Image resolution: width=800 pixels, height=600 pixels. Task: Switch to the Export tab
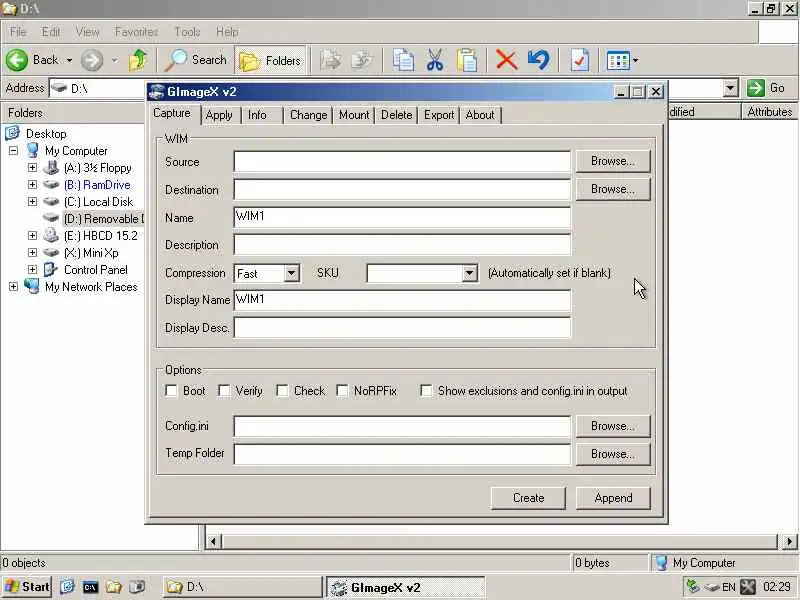[439, 115]
